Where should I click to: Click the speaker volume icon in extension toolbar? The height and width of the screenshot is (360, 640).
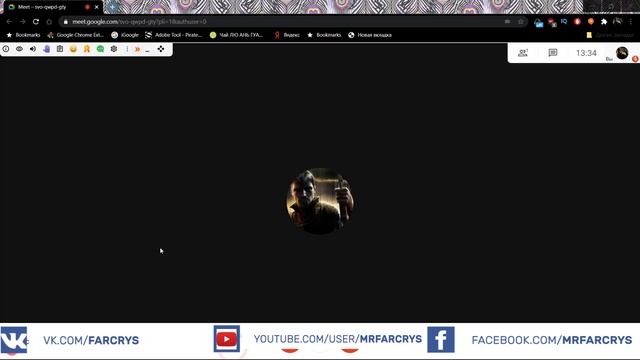click(33, 49)
